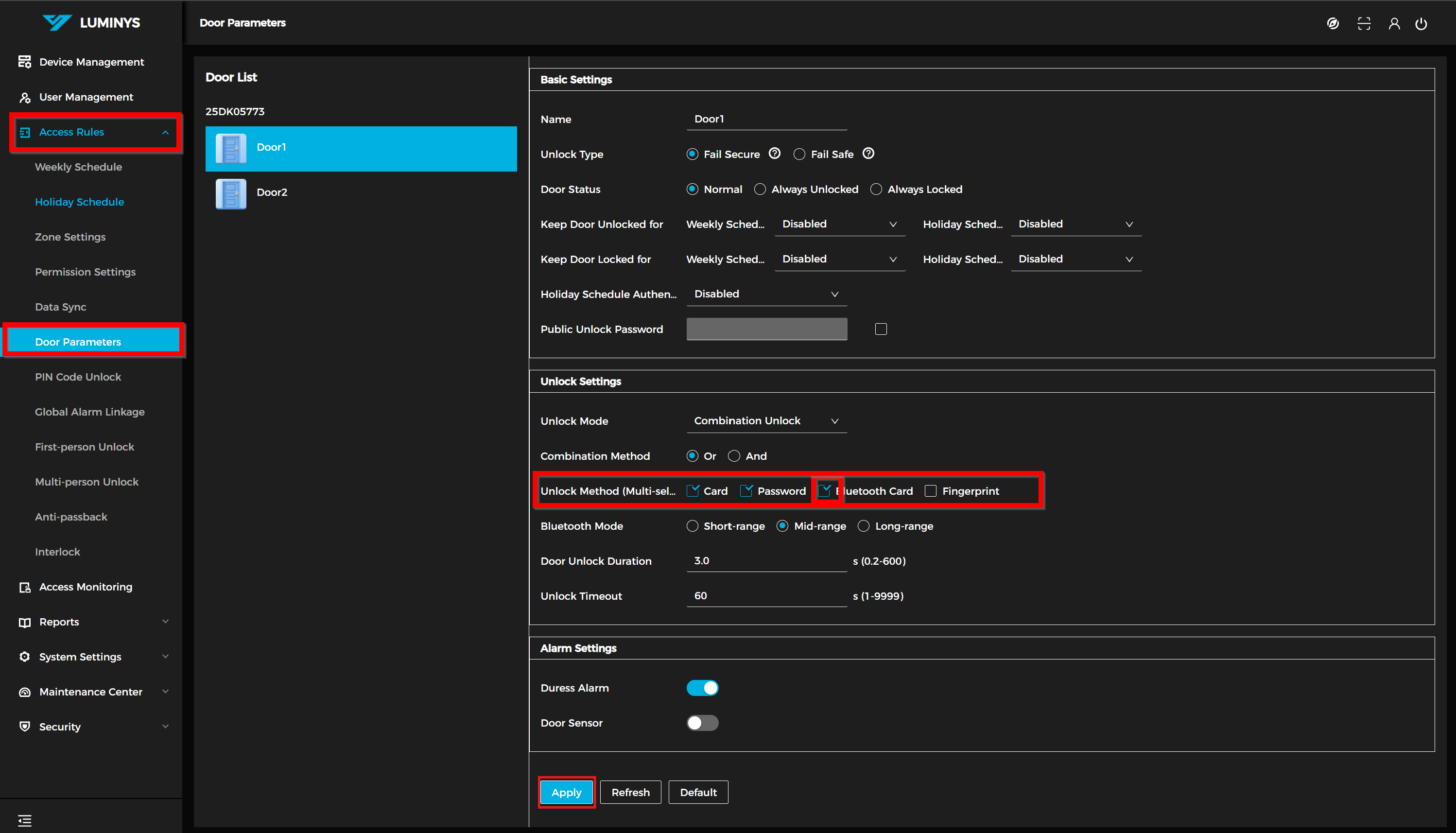Collapse sidebar with bottom menu icon
This screenshot has height=833, width=1456.
[x=25, y=820]
